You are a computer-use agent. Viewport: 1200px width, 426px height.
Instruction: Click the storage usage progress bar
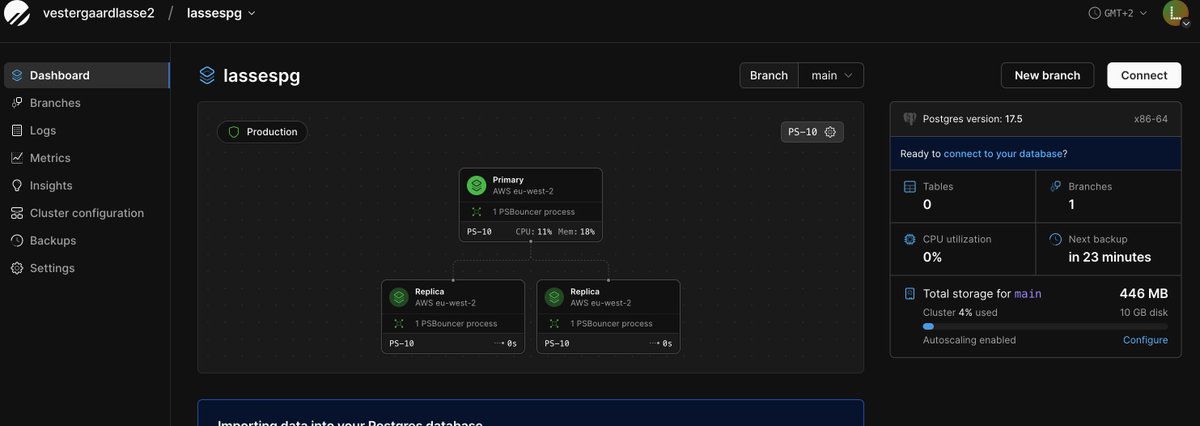tap(1045, 326)
